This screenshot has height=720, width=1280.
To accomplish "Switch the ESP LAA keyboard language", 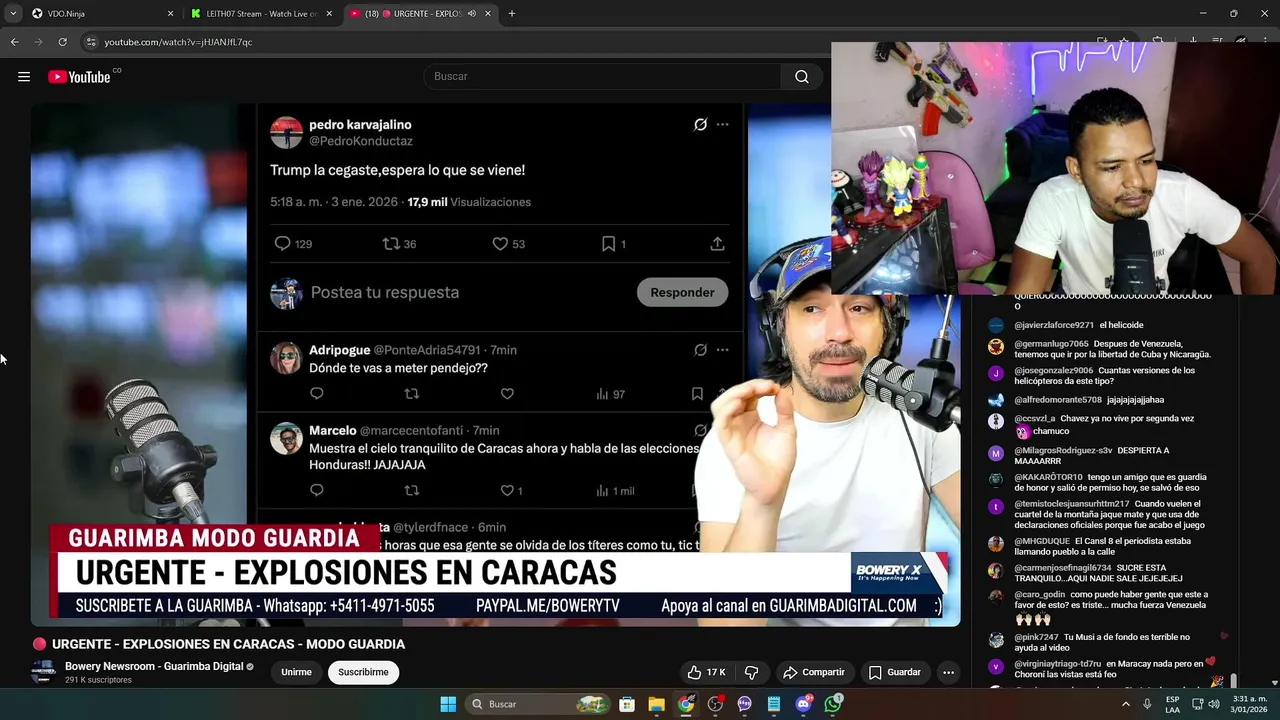I will (x=1172, y=704).
